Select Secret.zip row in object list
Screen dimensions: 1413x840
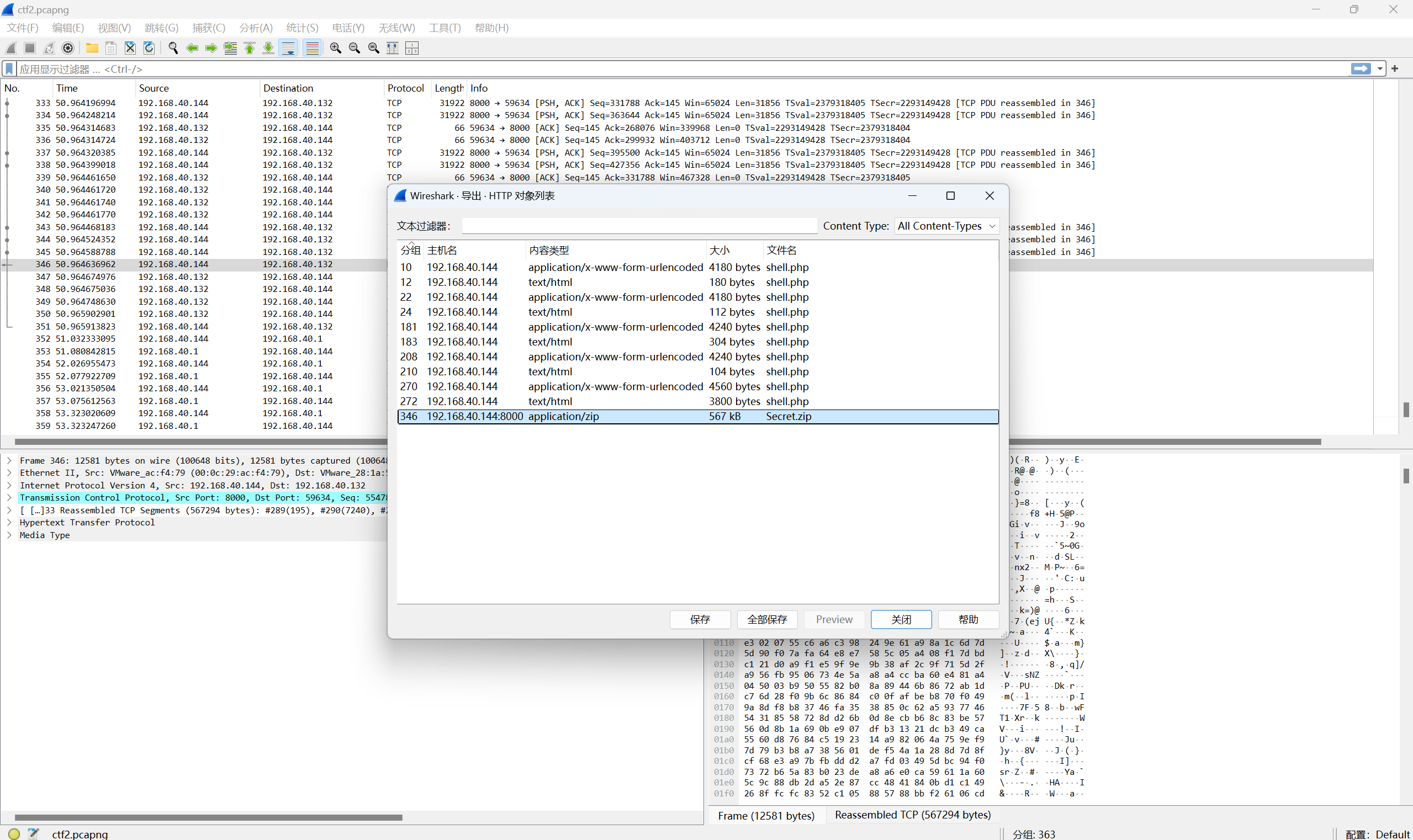tap(698, 417)
